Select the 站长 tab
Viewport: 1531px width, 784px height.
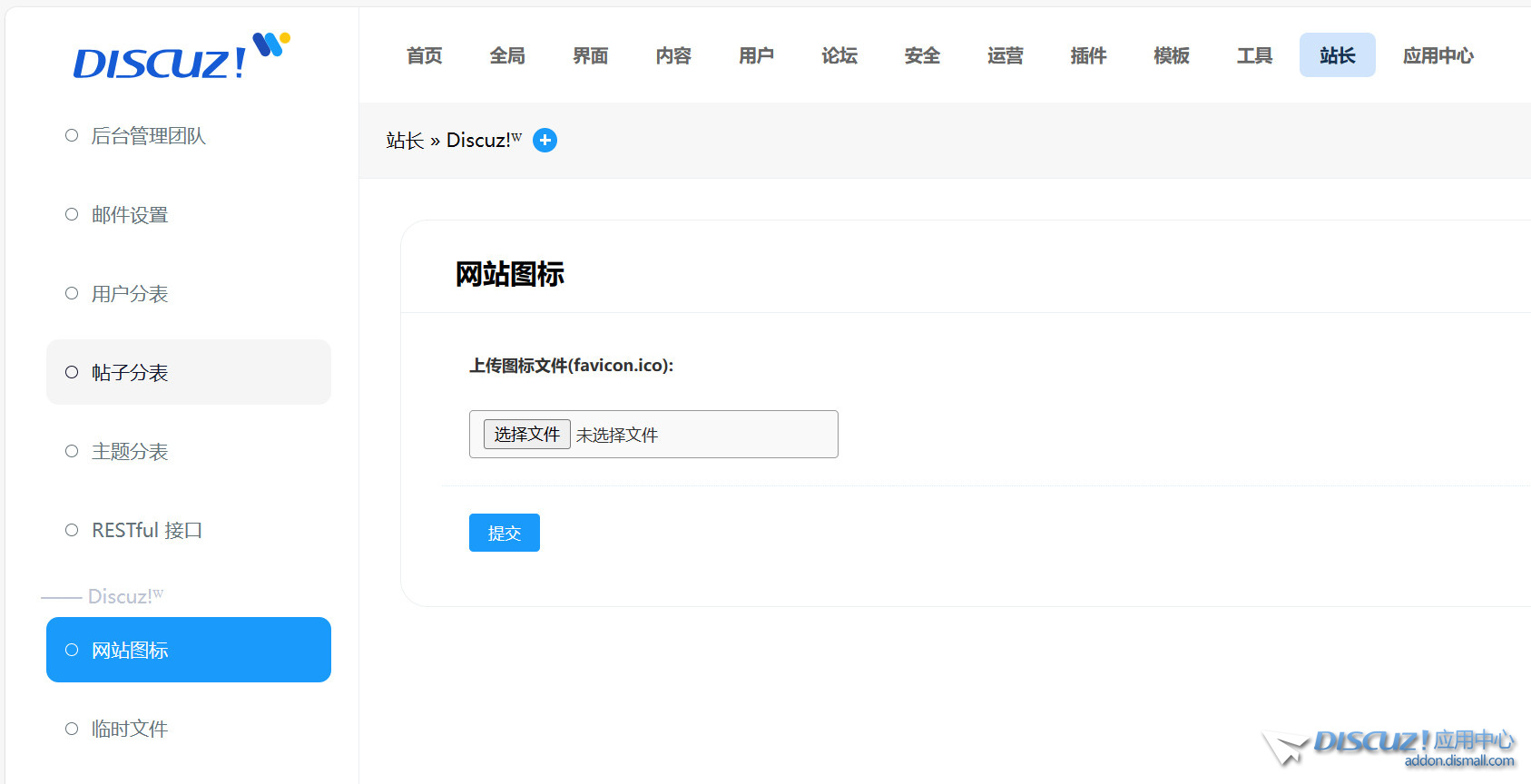pyautogui.click(x=1337, y=55)
